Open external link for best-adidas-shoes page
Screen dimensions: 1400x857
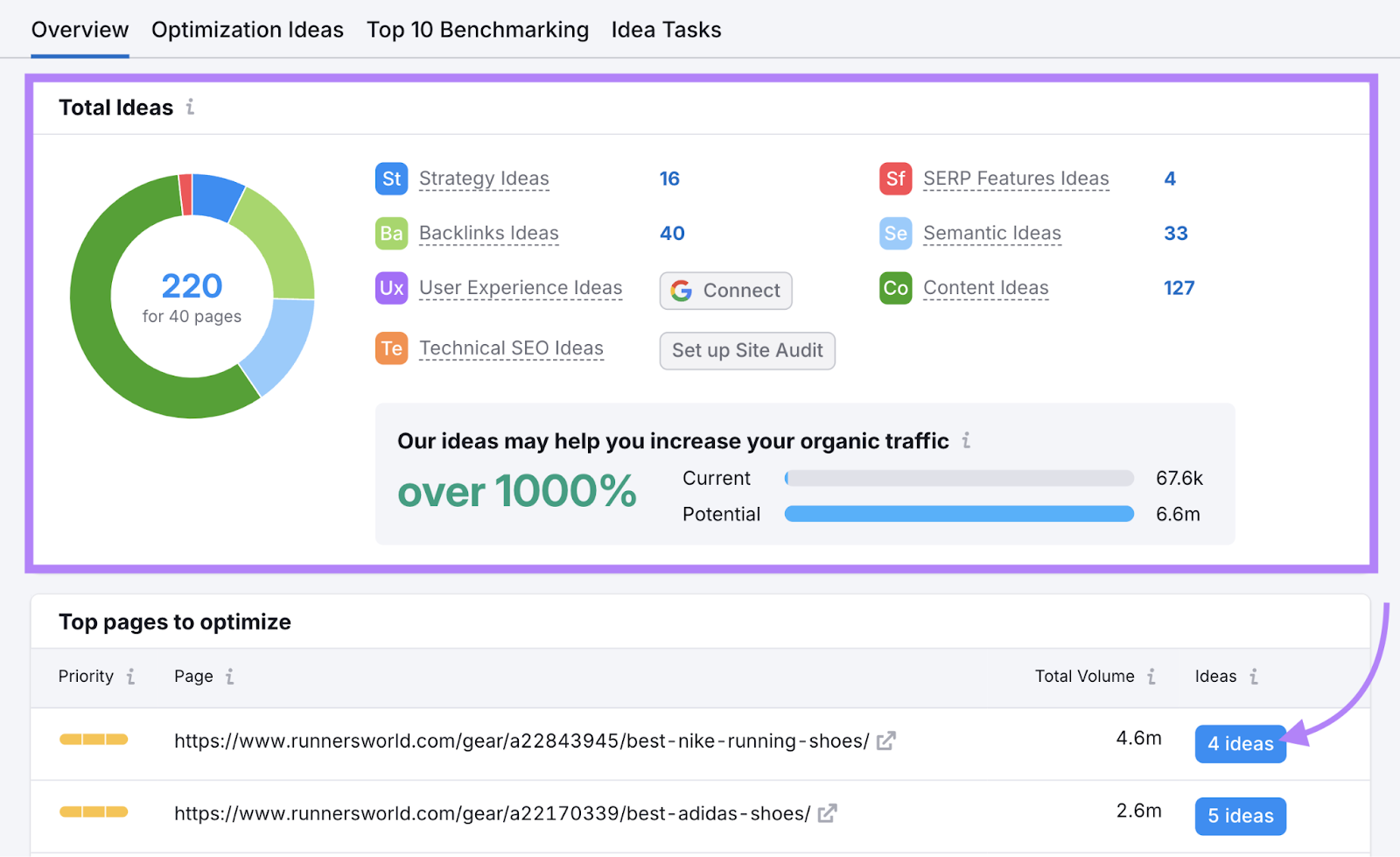click(x=827, y=813)
